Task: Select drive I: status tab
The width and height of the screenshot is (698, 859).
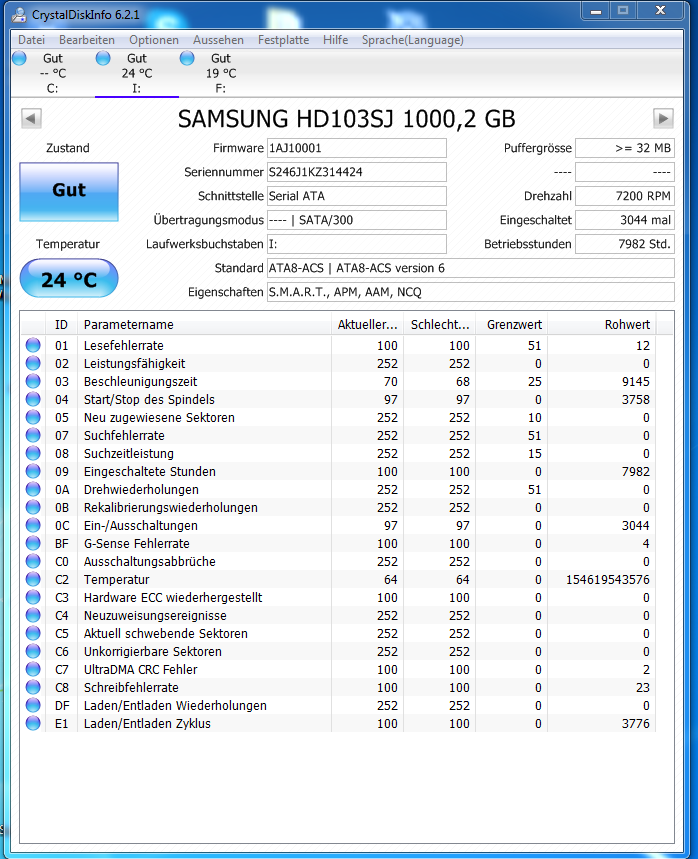Action: point(136,73)
